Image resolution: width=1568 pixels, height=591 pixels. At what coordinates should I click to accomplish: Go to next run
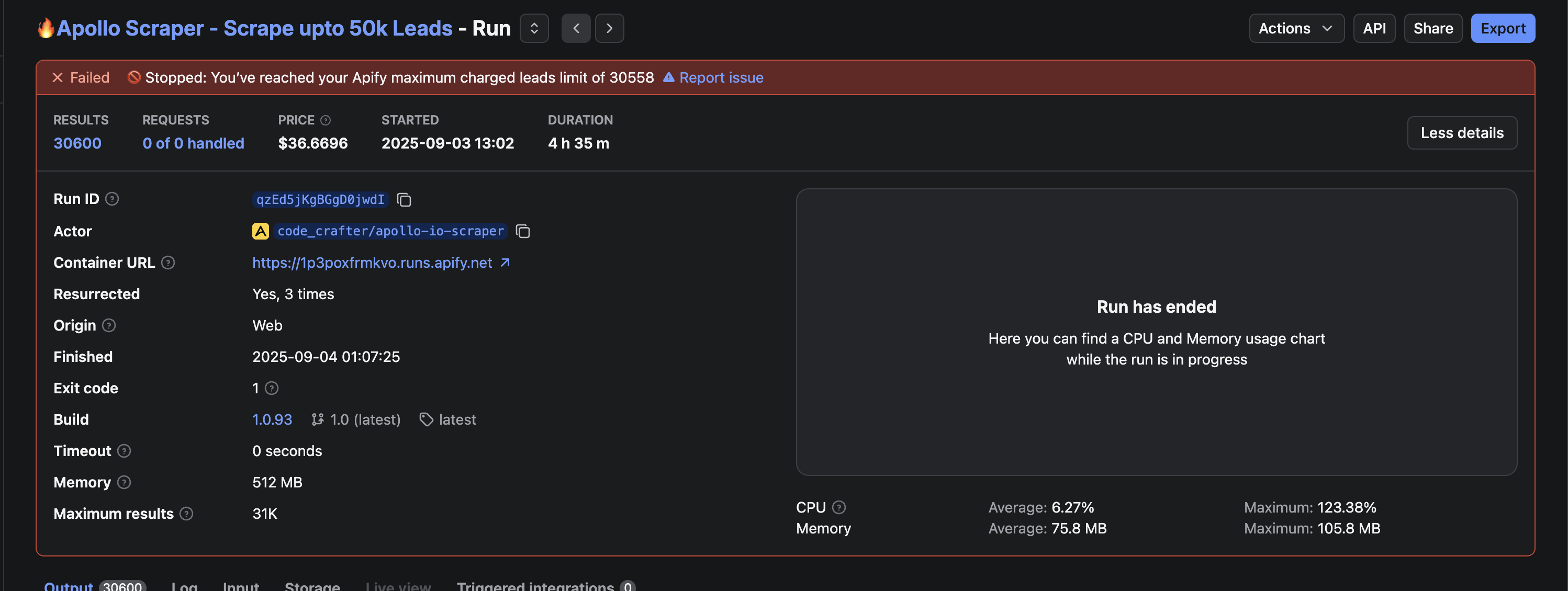coord(609,28)
